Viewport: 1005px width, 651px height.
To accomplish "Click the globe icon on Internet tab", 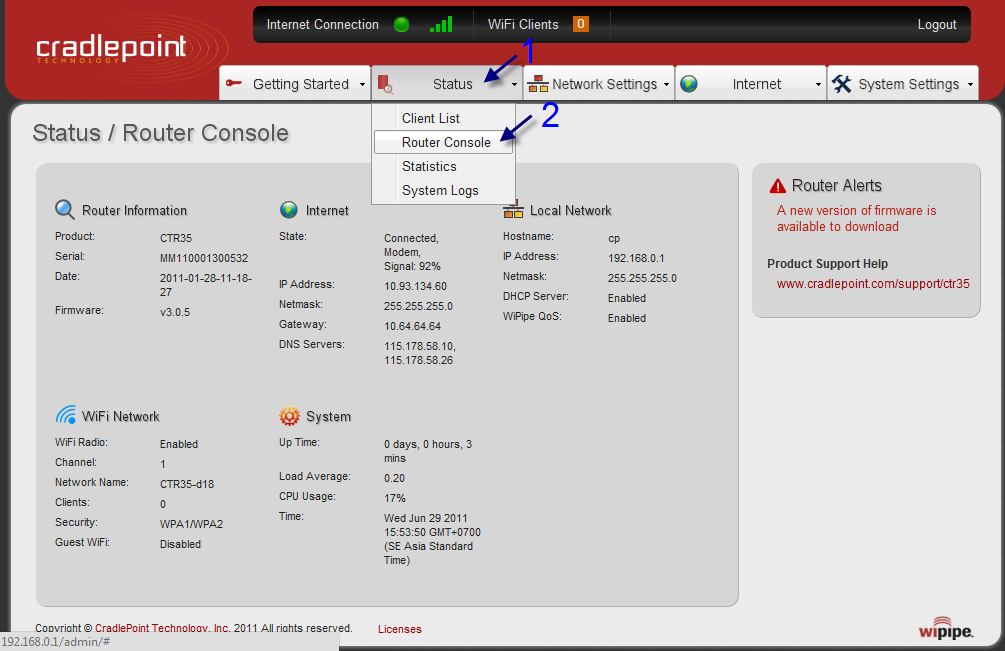I will [x=689, y=84].
